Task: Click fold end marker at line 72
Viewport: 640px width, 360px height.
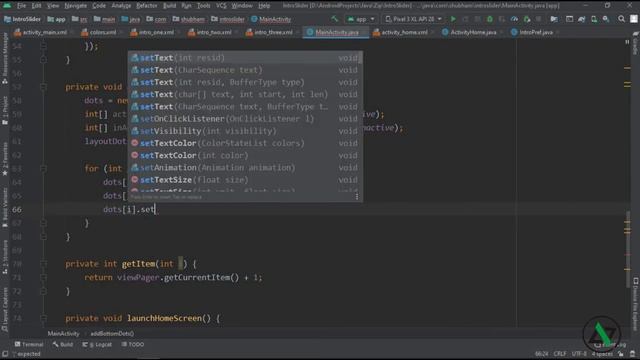Action: (43, 291)
